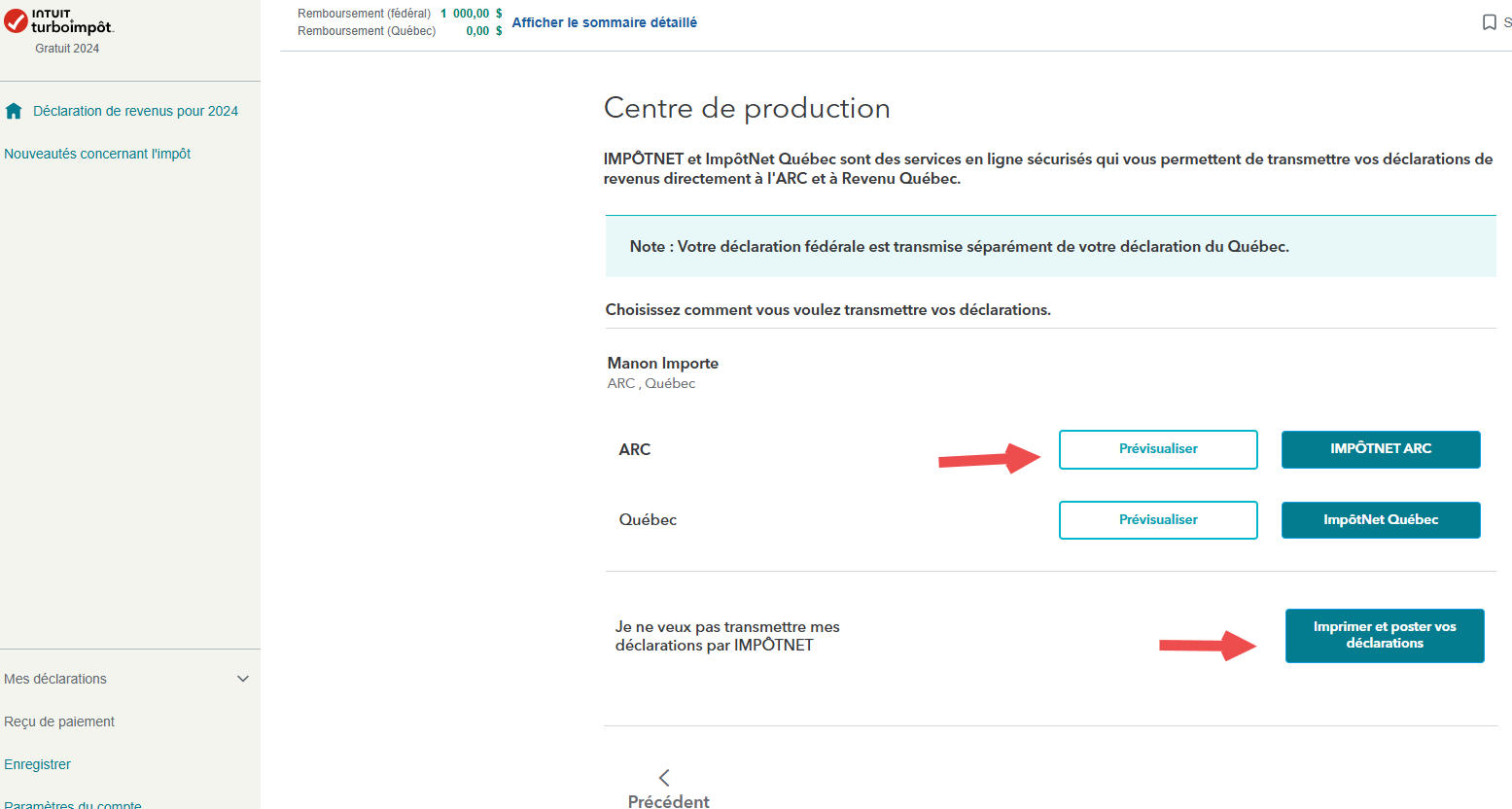The width and height of the screenshot is (1512, 809).
Task: Click the ARC , Québec subtitle
Action: point(651,383)
